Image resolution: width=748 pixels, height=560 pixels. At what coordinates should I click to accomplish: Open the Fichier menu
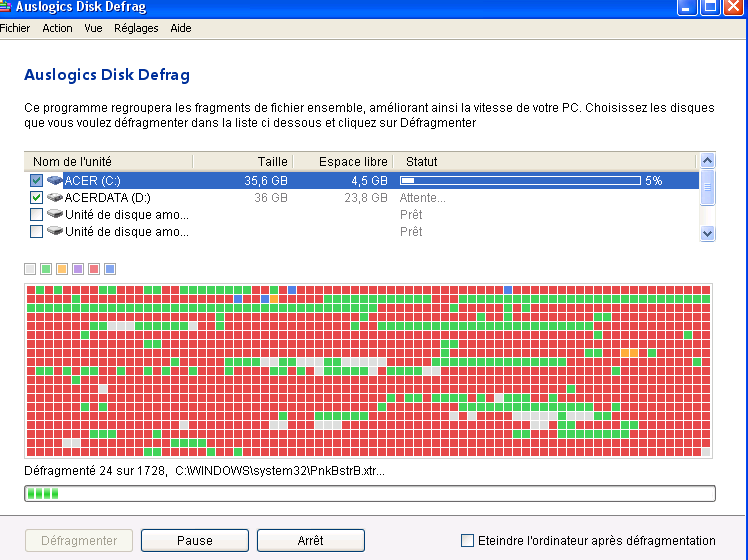click(x=15, y=28)
